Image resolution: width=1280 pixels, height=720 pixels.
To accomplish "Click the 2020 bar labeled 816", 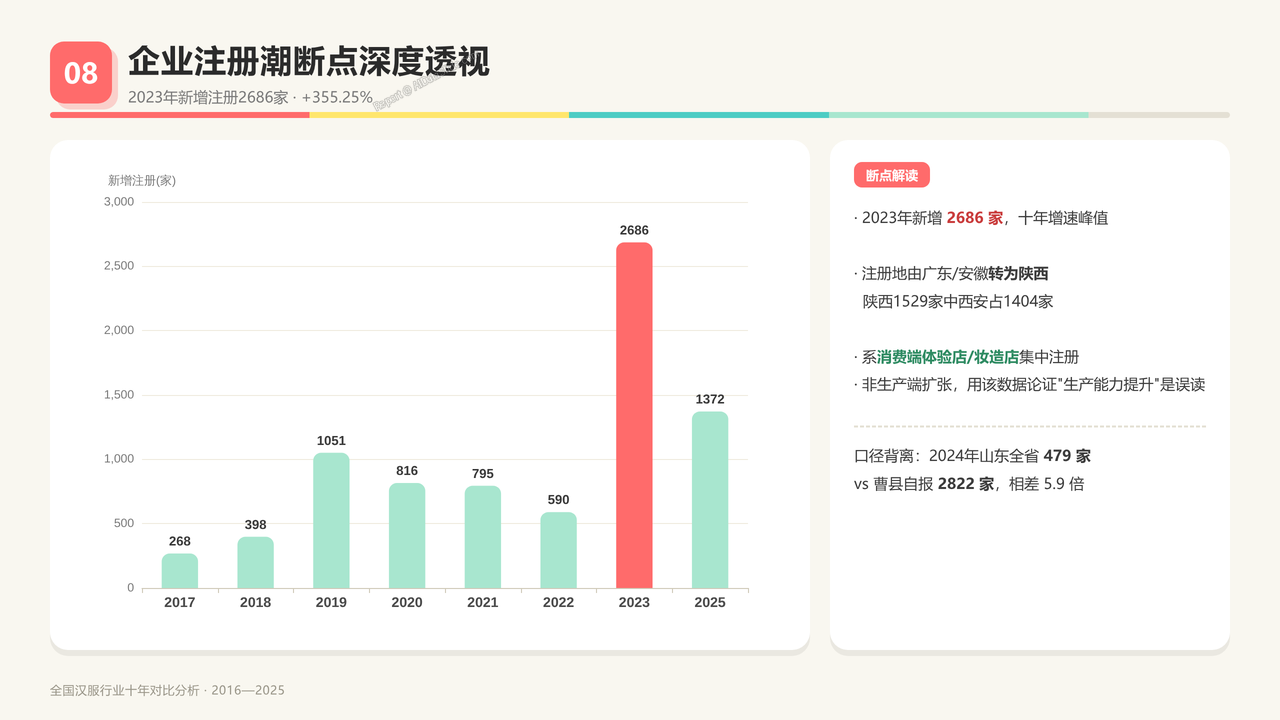I will (x=407, y=535).
